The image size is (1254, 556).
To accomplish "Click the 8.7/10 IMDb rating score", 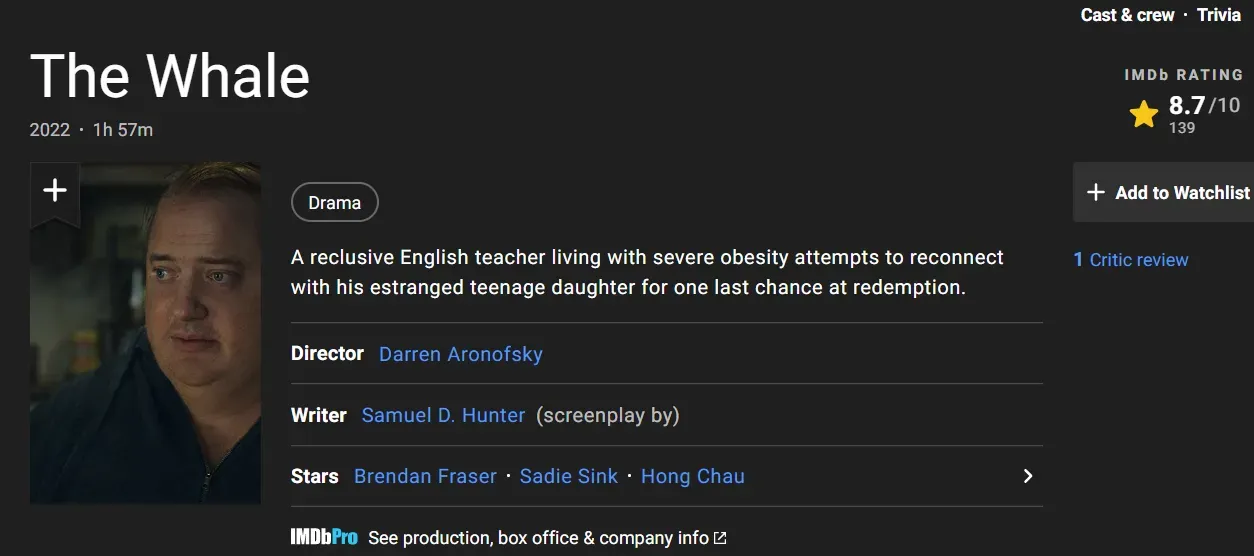I will [1203, 106].
